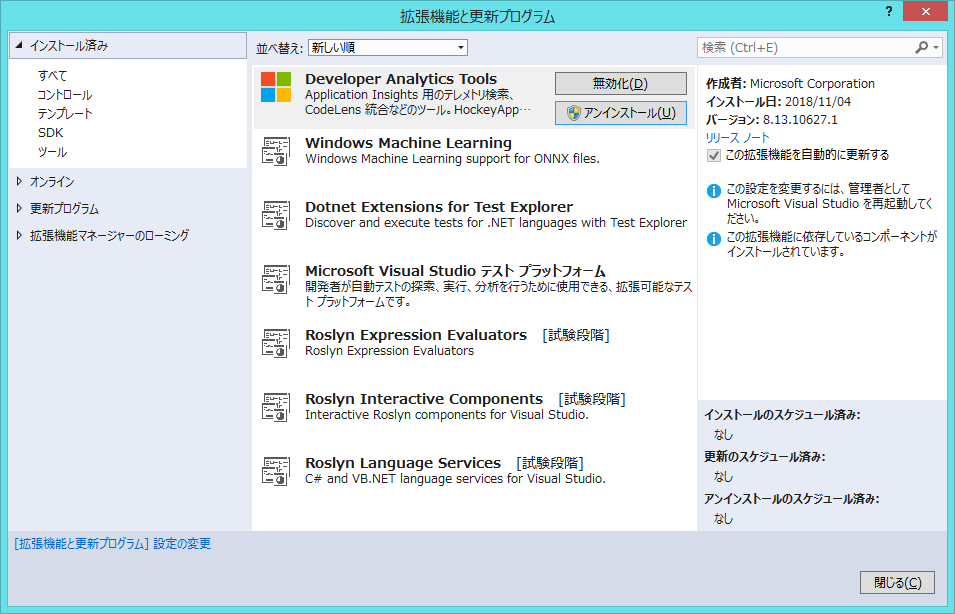The image size is (955, 614).
Task: Select Roslyn Language Services title
Action: point(403,462)
